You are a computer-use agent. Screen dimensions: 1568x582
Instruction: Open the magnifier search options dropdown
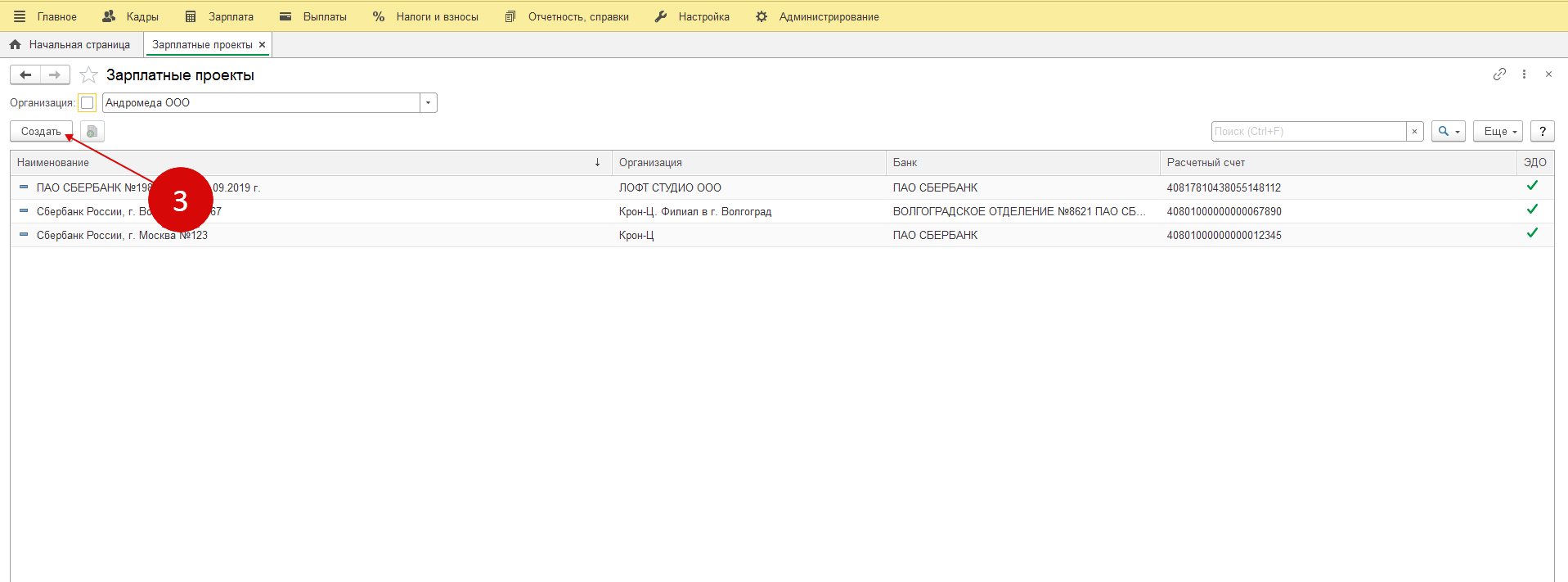(1448, 132)
